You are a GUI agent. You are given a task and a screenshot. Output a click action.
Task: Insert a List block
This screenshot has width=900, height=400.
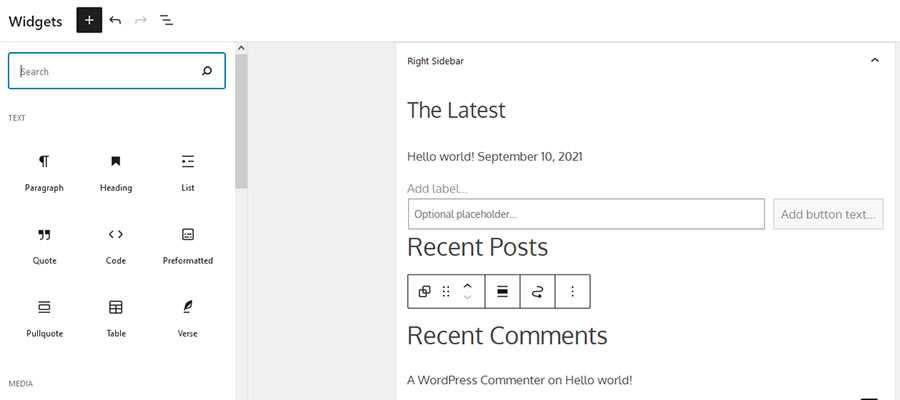click(x=188, y=170)
